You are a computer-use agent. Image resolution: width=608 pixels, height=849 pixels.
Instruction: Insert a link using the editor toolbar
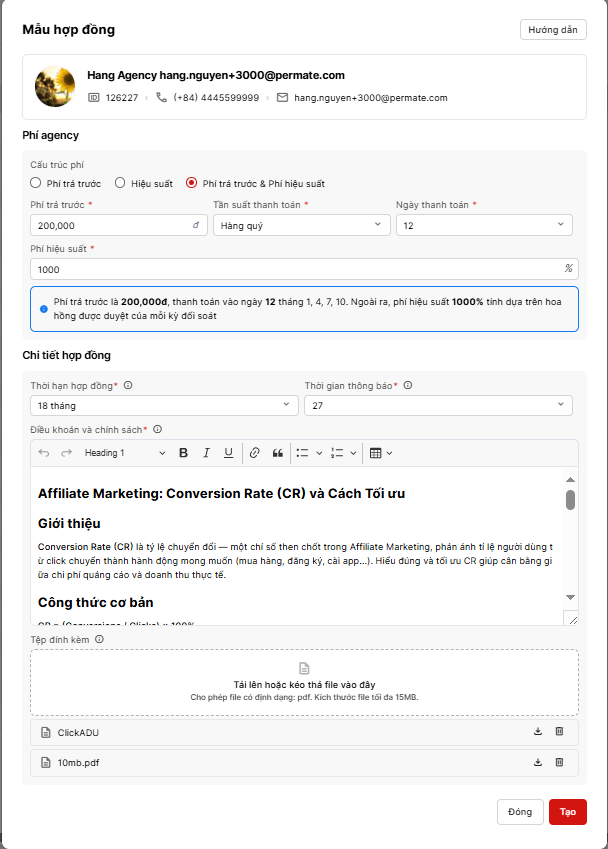point(254,453)
